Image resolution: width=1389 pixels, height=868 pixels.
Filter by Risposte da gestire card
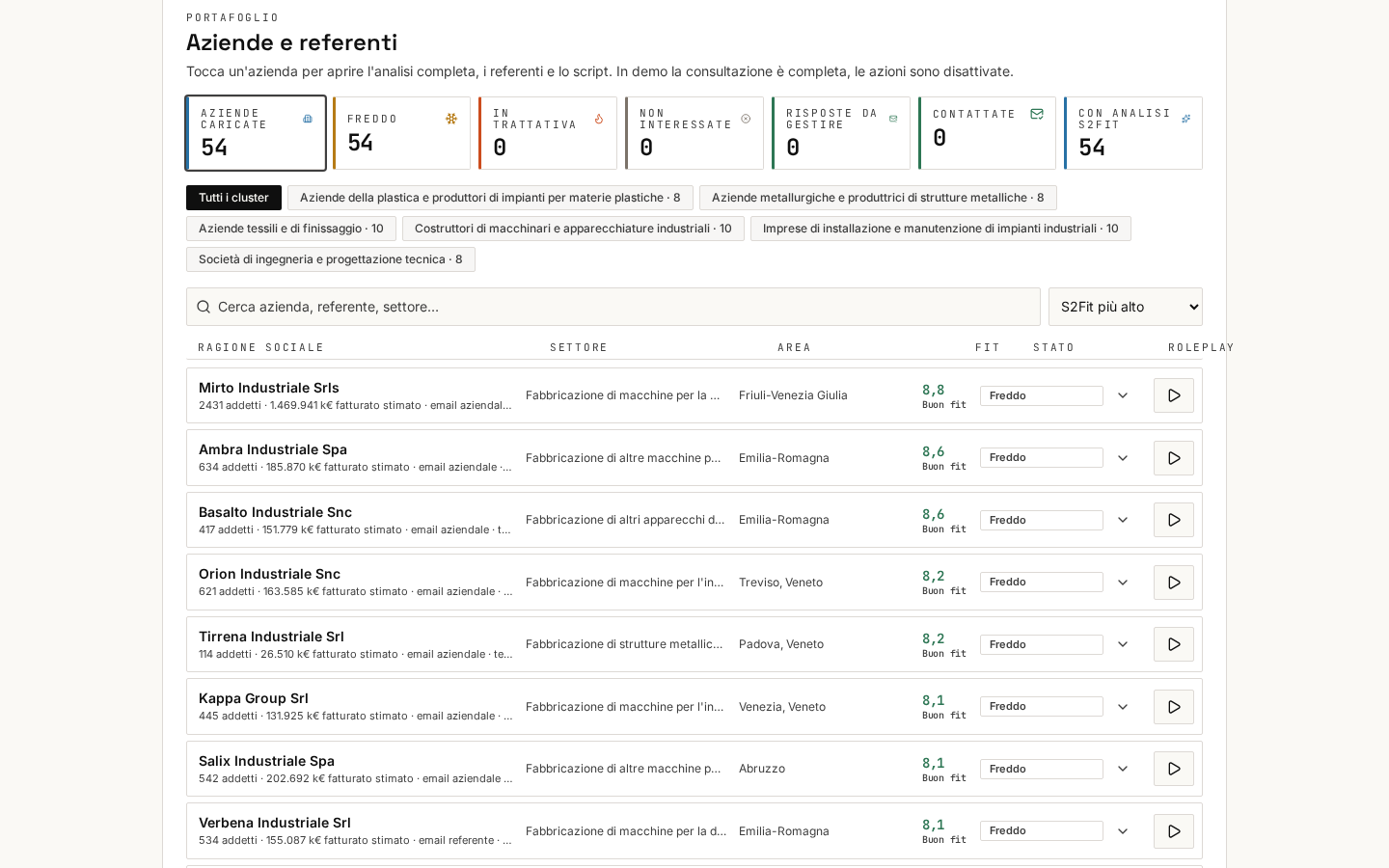pos(841,133)
